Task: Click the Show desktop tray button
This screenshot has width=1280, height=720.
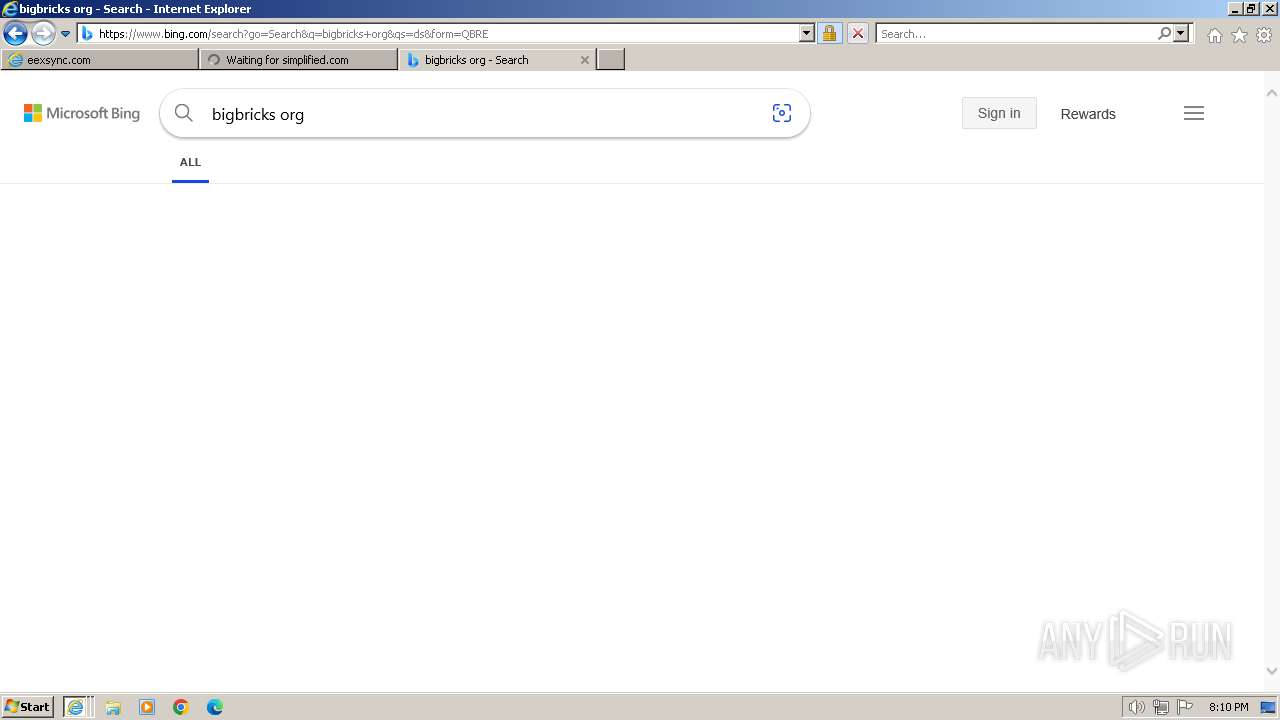Action: (x=1268, y=707)
